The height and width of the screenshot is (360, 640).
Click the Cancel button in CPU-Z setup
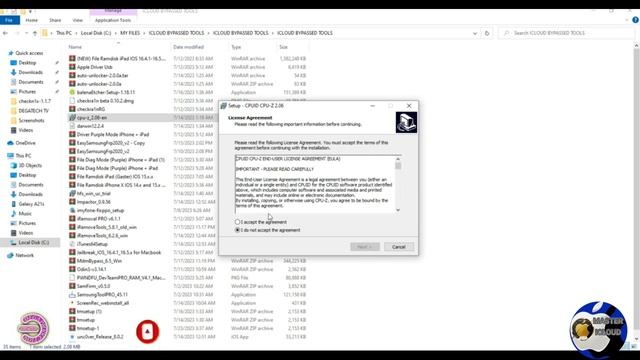398,247
